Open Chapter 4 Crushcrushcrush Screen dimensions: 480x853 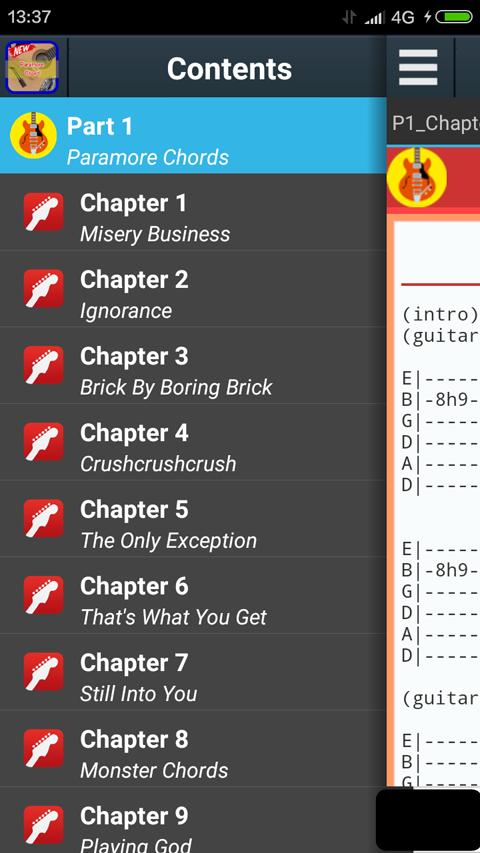[x=193, y=442]
